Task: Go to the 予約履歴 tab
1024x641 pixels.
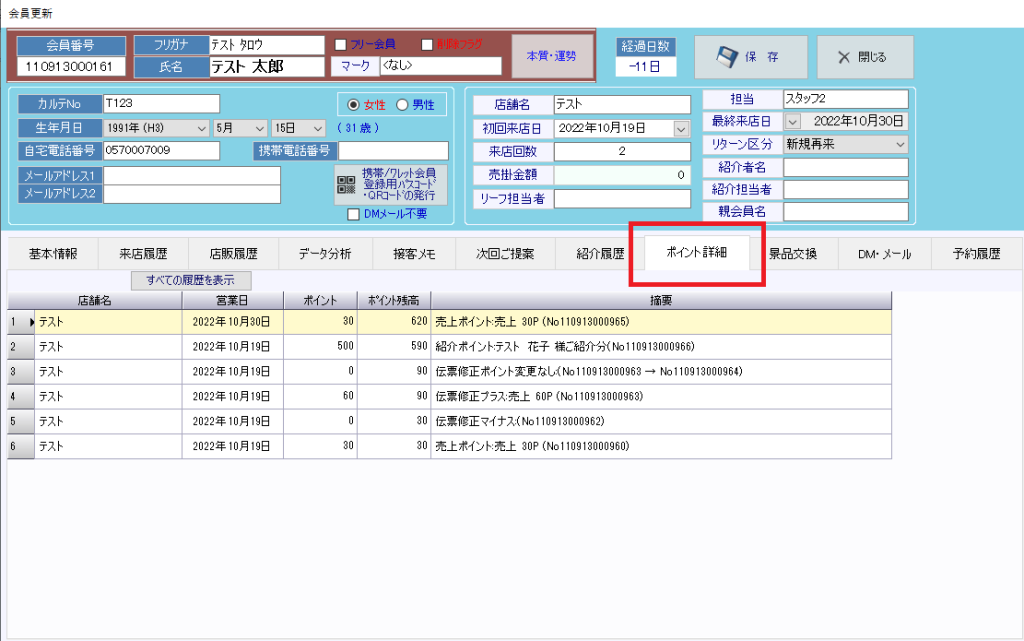Action: click(x=977, y=254)
